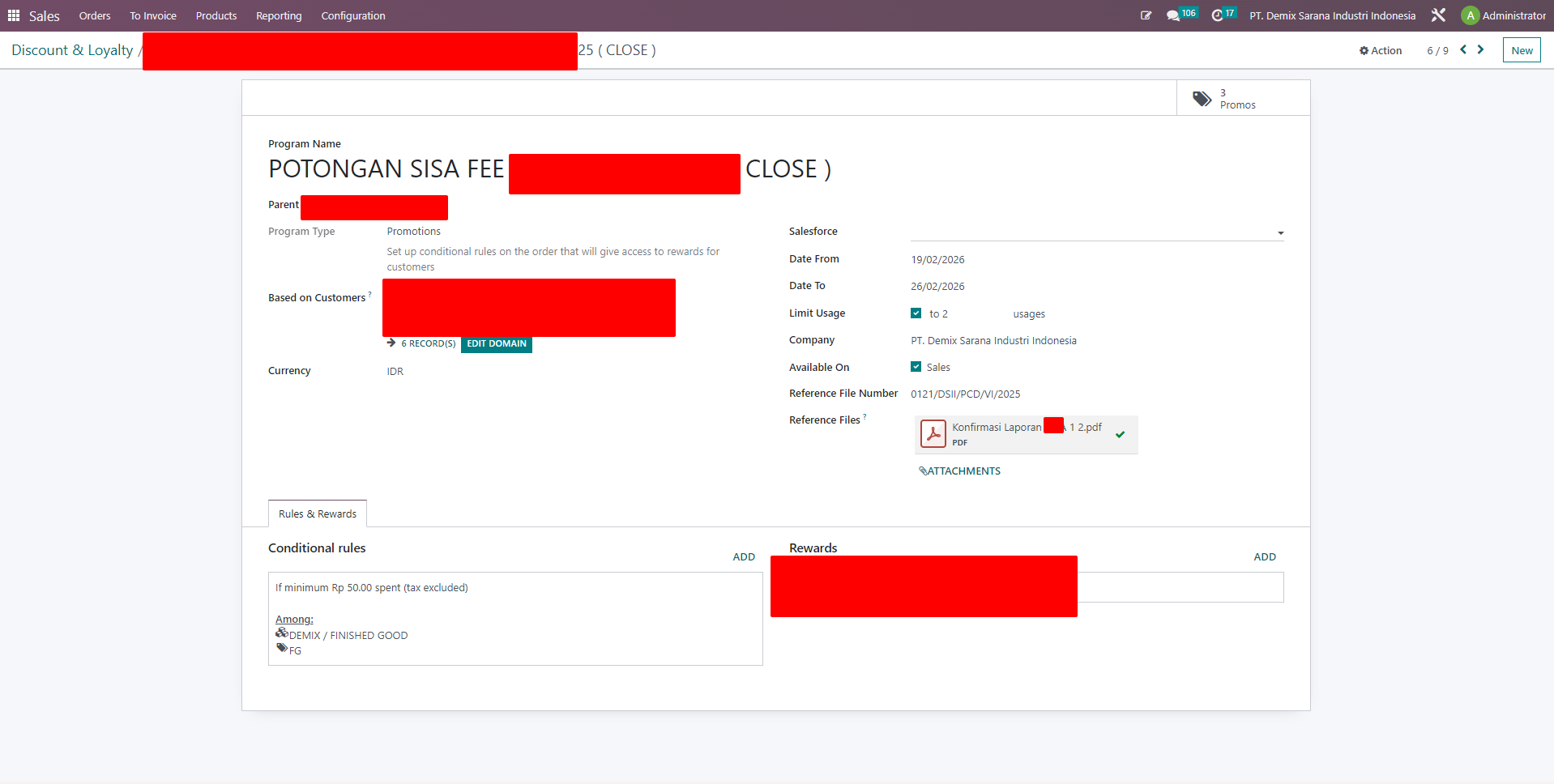Open the 3 Promos stat button
This screenshot has width=1554, height=784.
tap(1243, 98)
